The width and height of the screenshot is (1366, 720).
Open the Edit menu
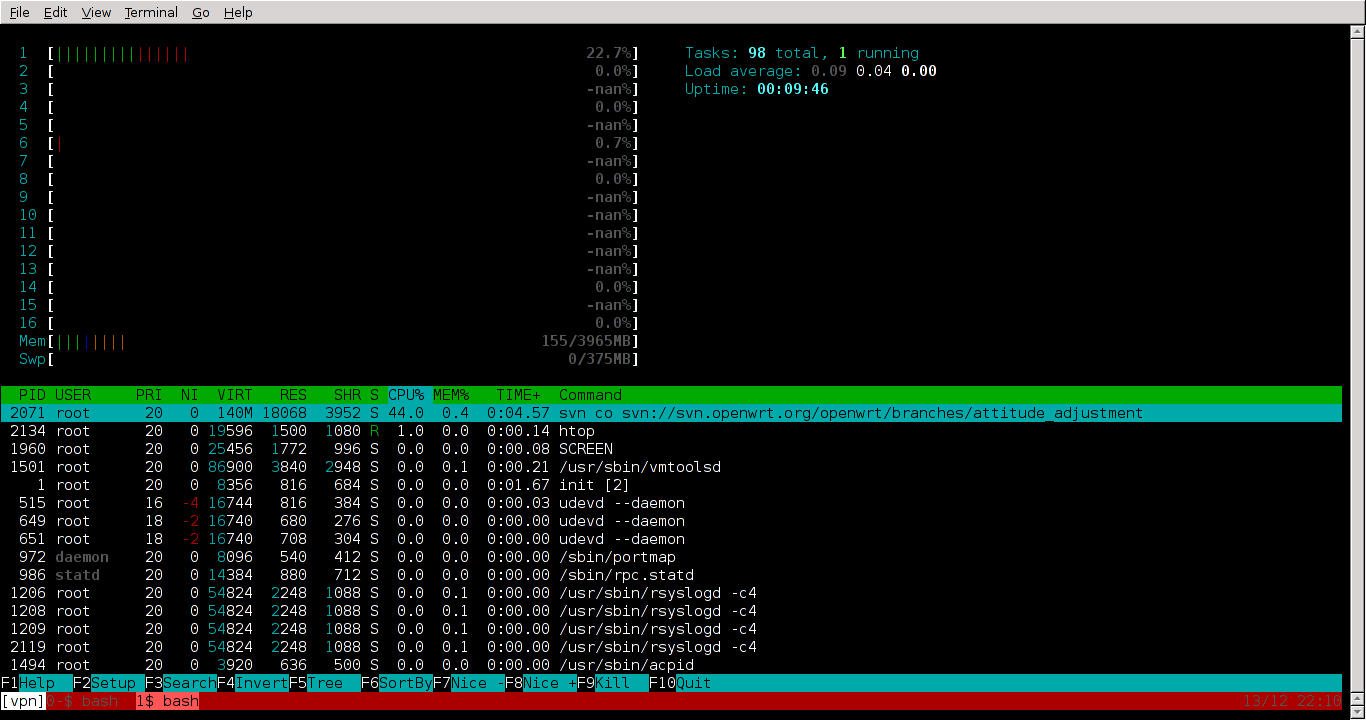click(x=56, y=13)
